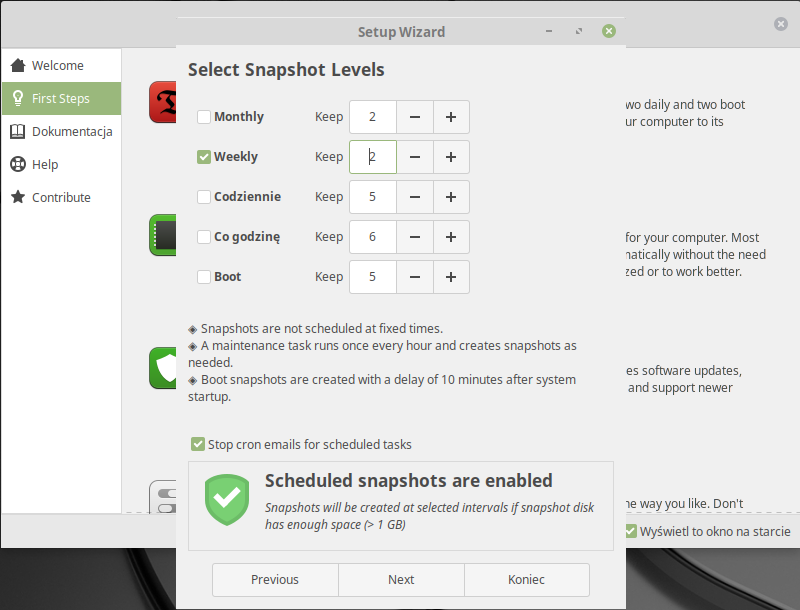Open the Welcome home icon

point(18,65)
